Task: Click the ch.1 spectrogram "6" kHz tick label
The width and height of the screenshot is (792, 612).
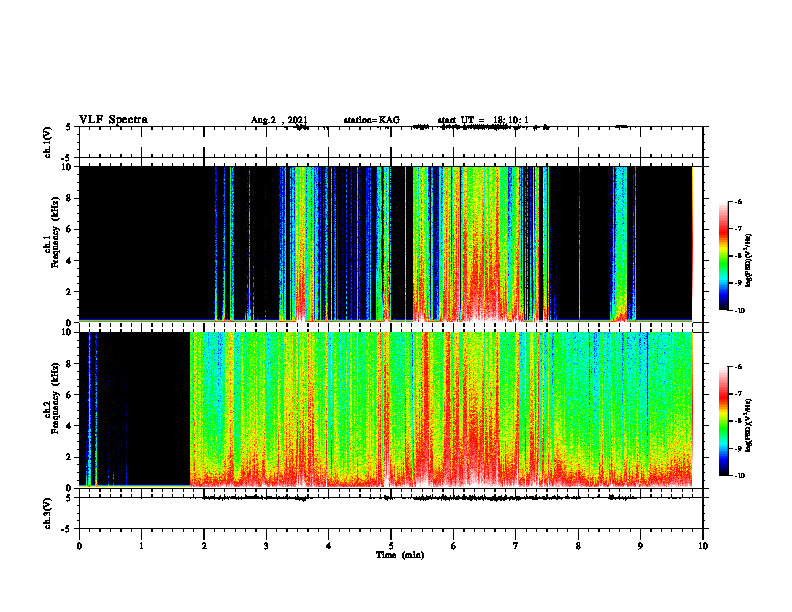Action: click(x=70, y=229)
